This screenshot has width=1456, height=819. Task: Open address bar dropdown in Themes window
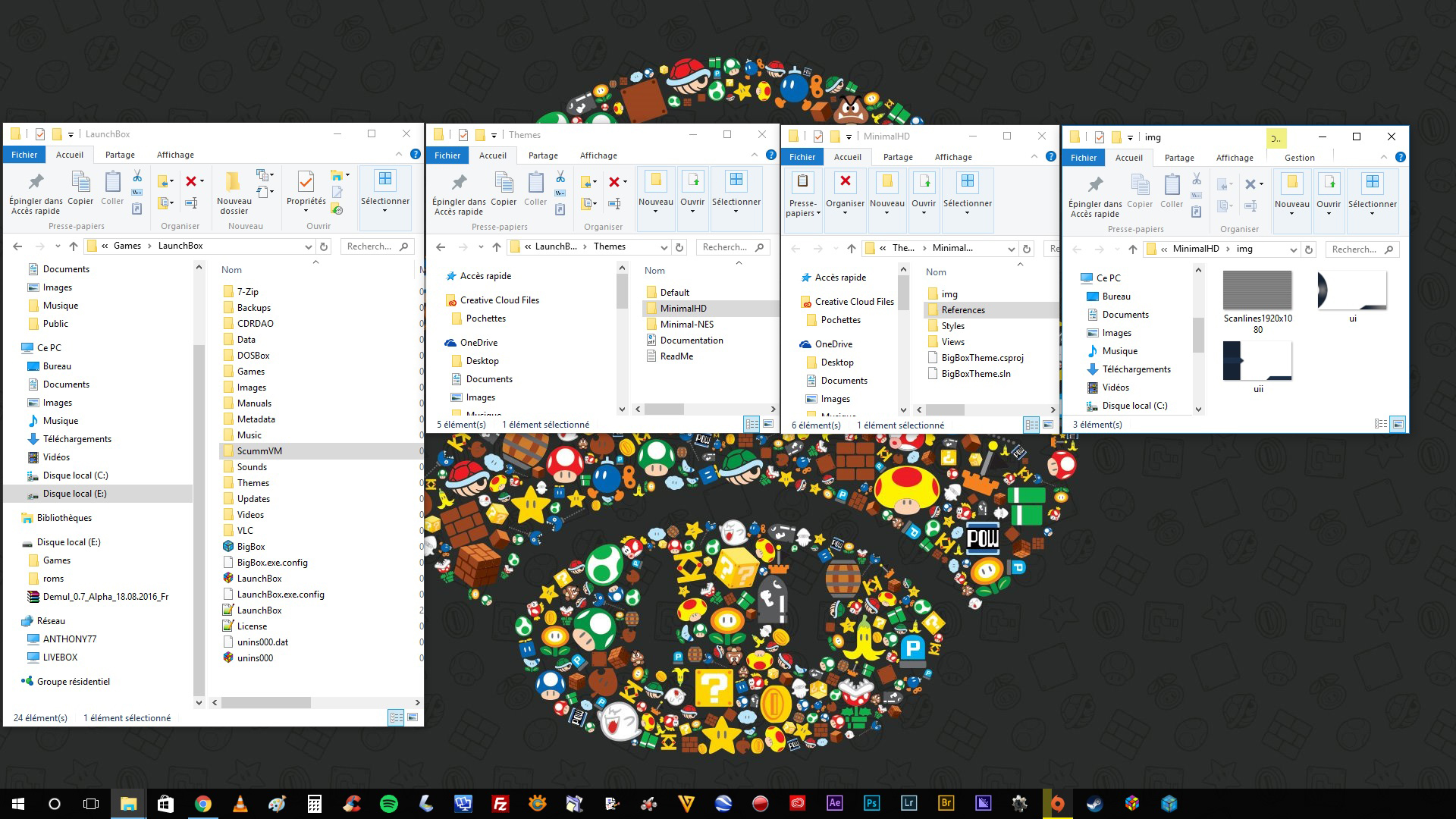coord(664,247)
